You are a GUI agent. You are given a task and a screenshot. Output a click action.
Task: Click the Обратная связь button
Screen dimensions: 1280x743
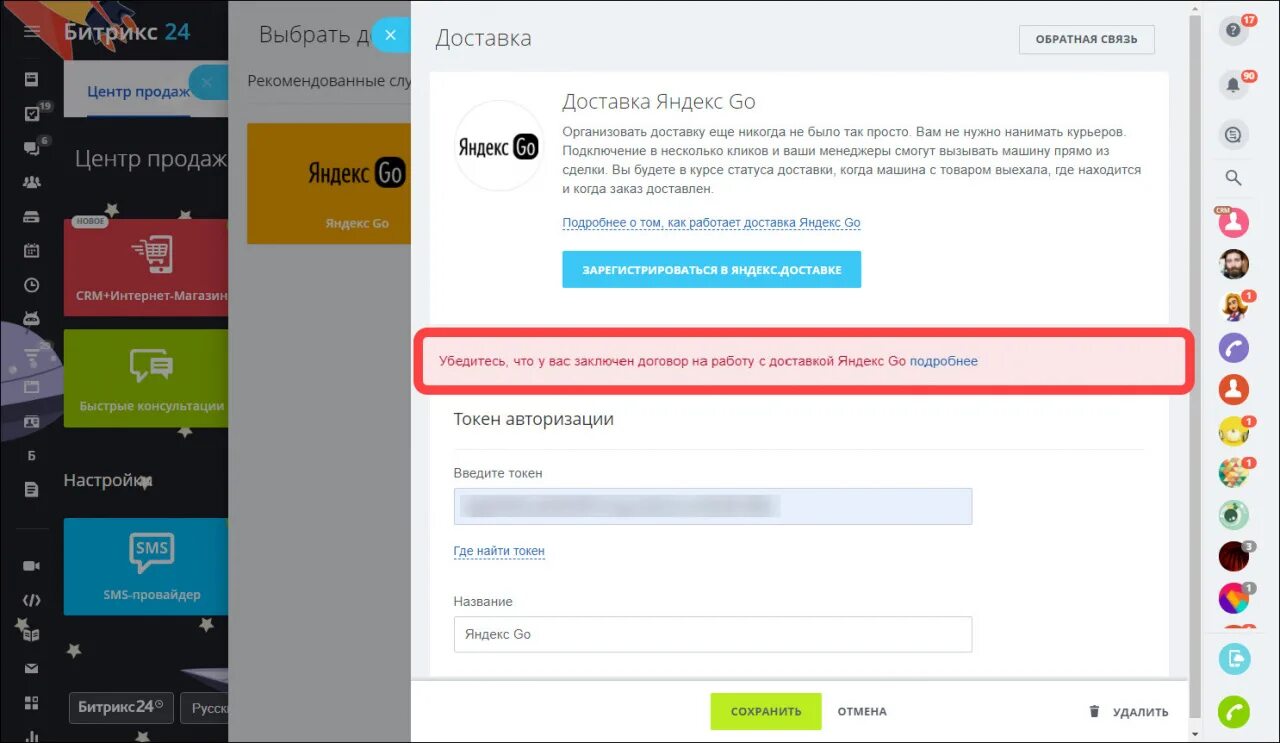(x=1086, y=39)
